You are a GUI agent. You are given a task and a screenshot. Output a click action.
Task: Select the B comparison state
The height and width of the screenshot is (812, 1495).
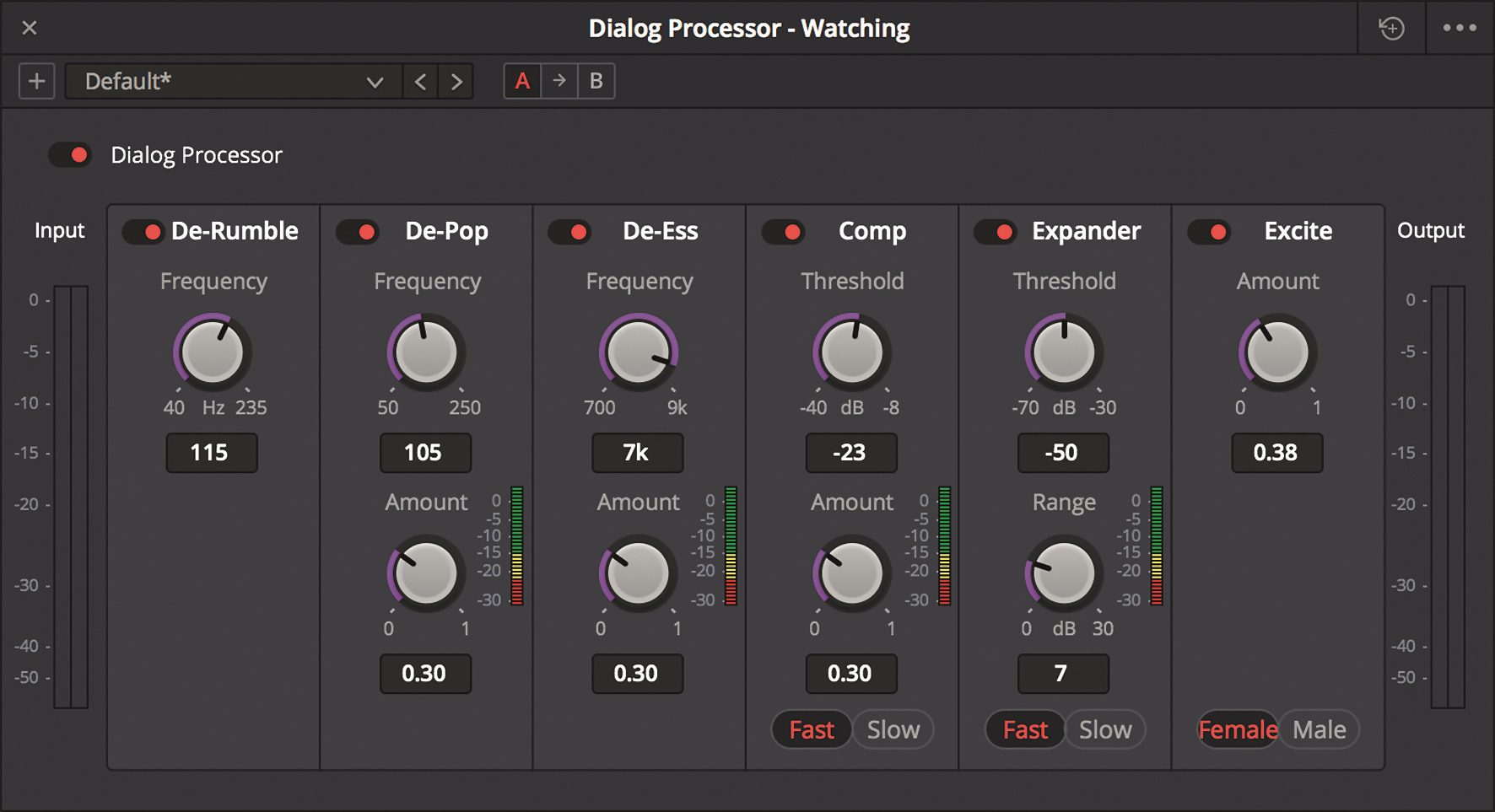tap(596, 81)
